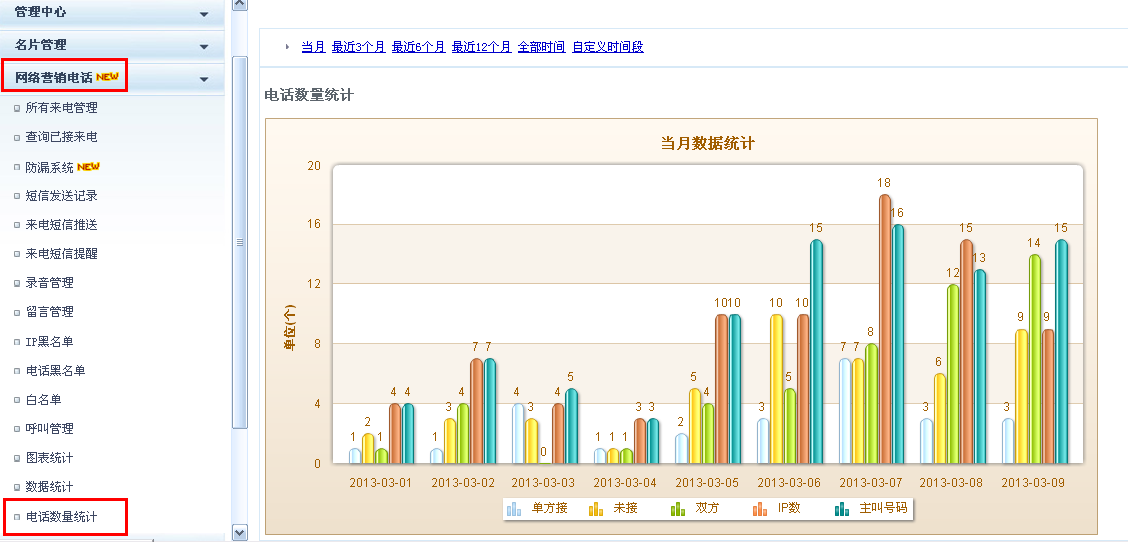Click the scroll-up arrow of sidebar scrollbar
The height and width of the screenshot is (542, 1128).
pos(239,5)
